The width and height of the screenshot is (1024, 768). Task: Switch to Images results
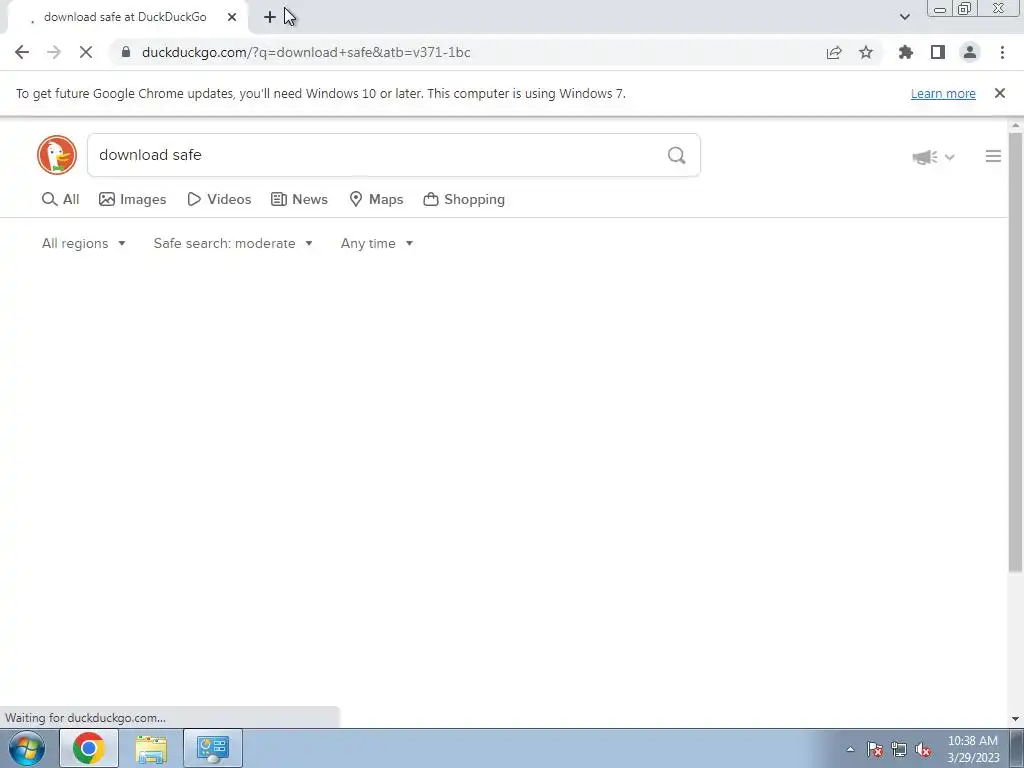133,199
